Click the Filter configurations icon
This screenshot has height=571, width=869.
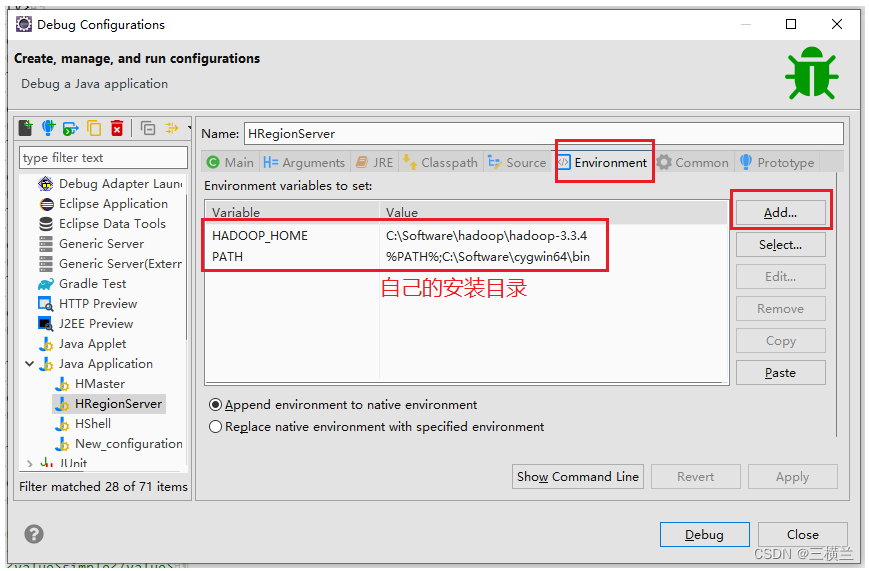[x=172, y=128]
